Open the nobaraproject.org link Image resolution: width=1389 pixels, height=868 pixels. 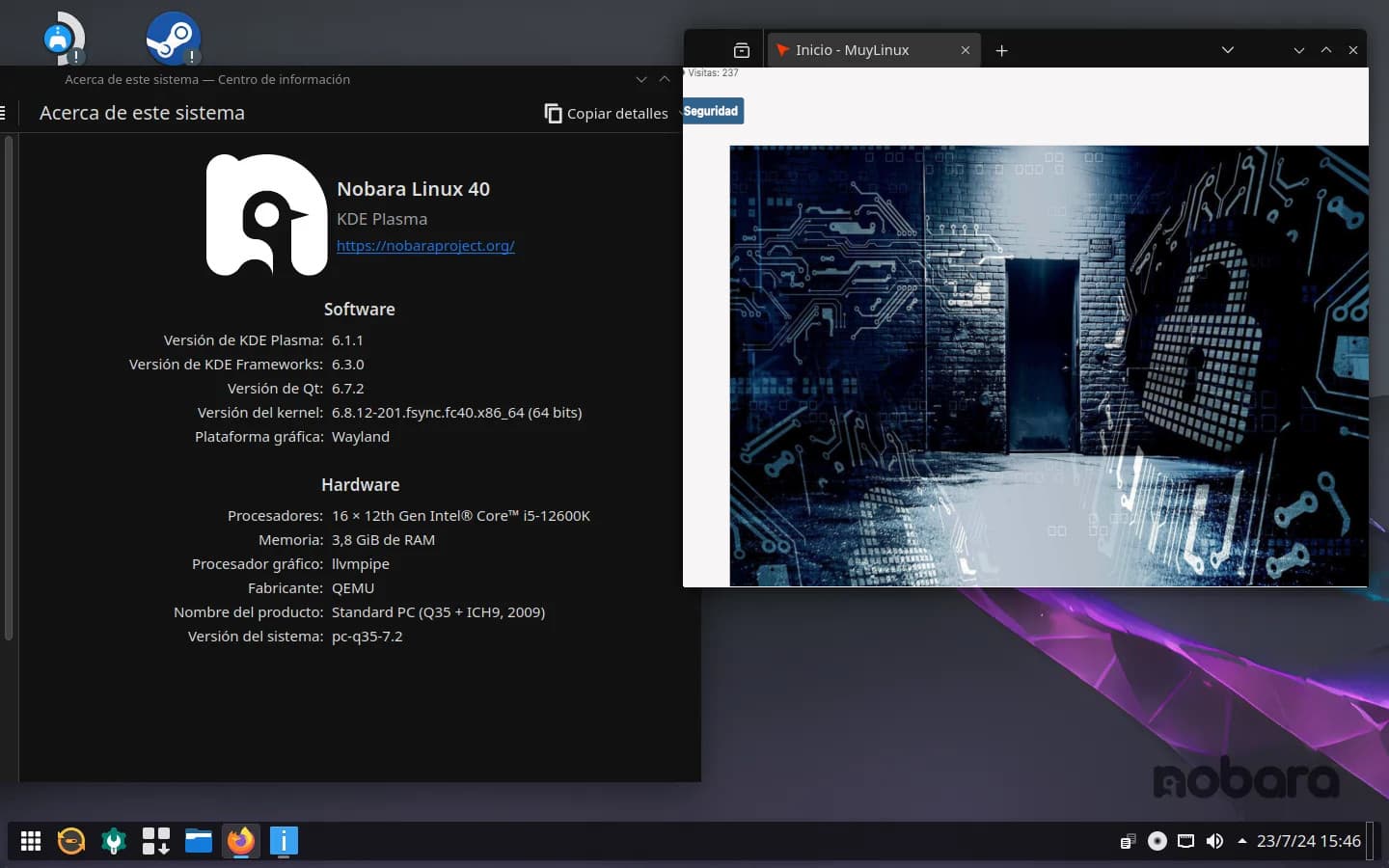425,246
